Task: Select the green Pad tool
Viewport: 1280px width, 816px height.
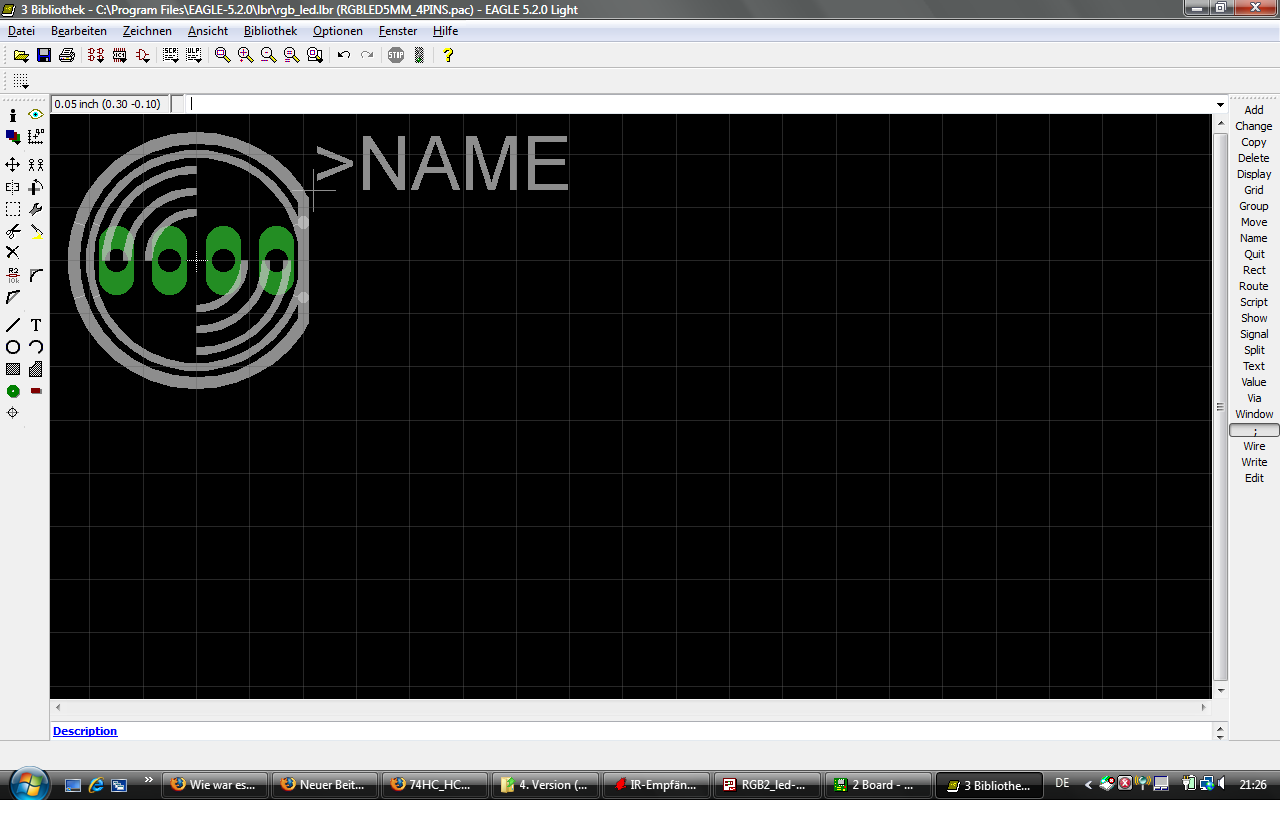Action: coord(13,391)
